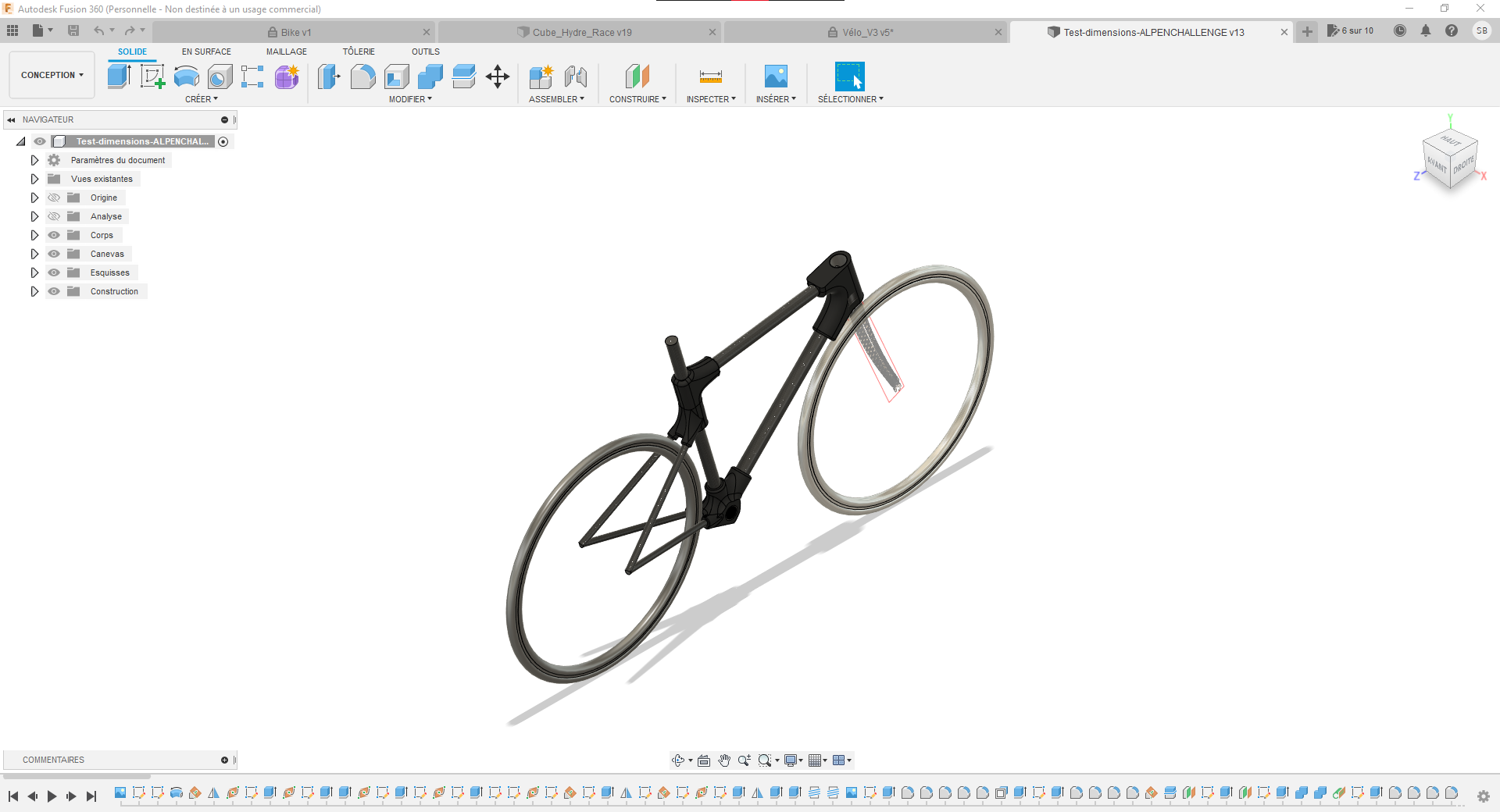Image resolution: width=1500 pixels, height=812 pixels.
Task: Open the CONSTRUIRE menu
Action: click(637, 99)
